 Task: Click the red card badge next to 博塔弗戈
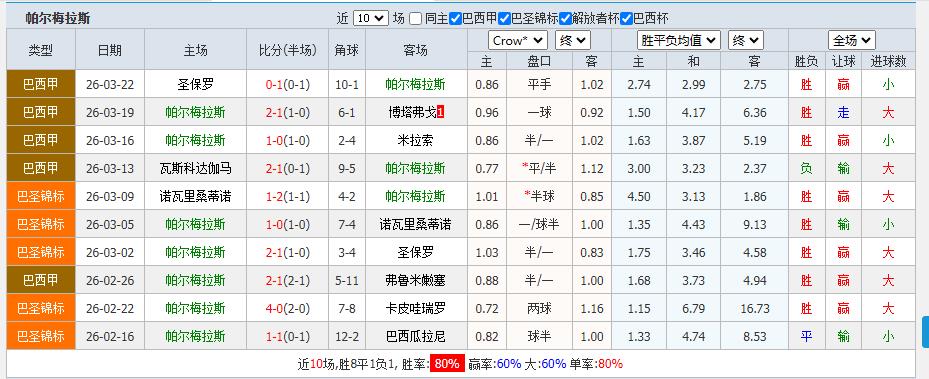pos(440,113)
